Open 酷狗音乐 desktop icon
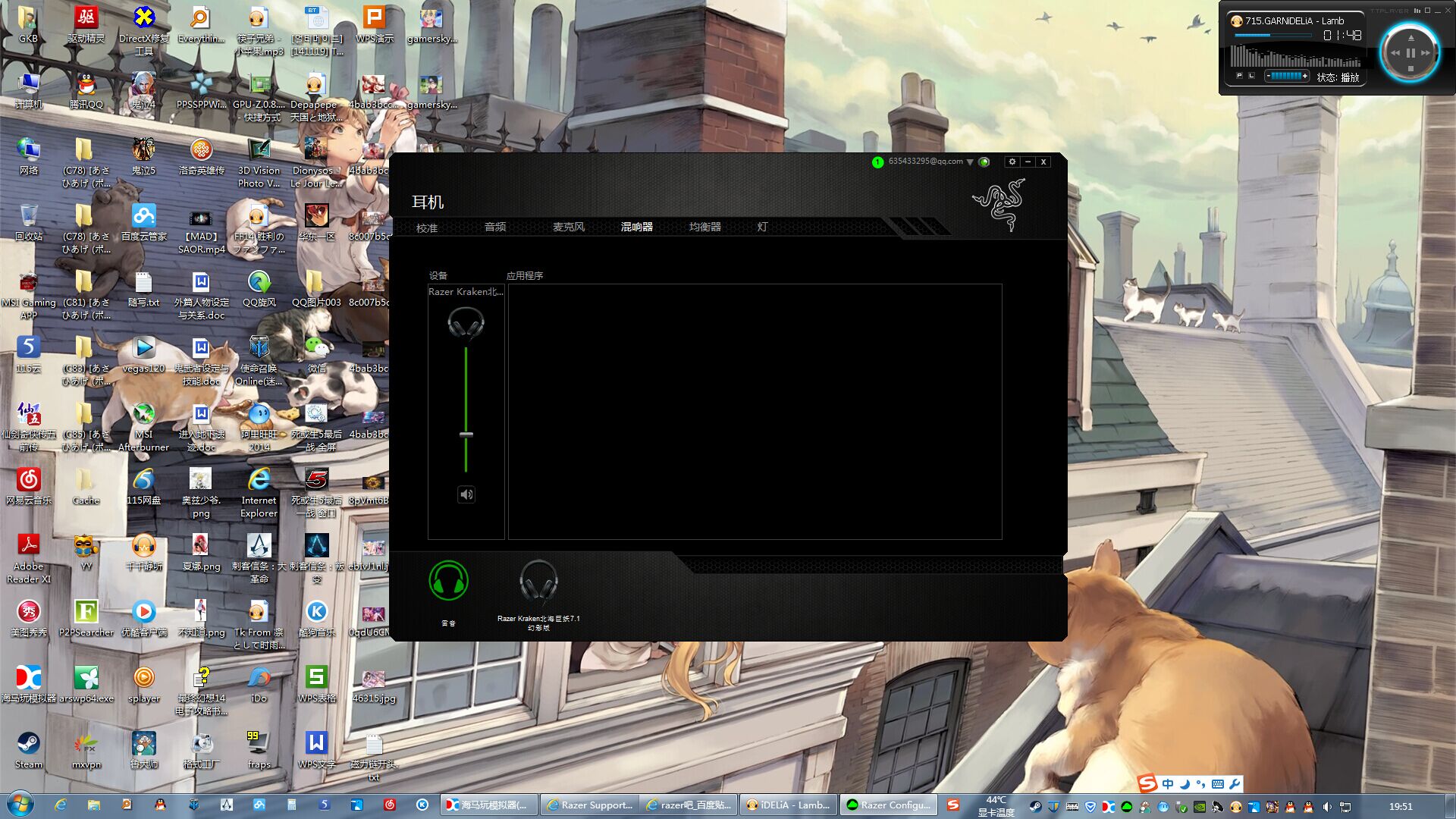 [317, 617]
